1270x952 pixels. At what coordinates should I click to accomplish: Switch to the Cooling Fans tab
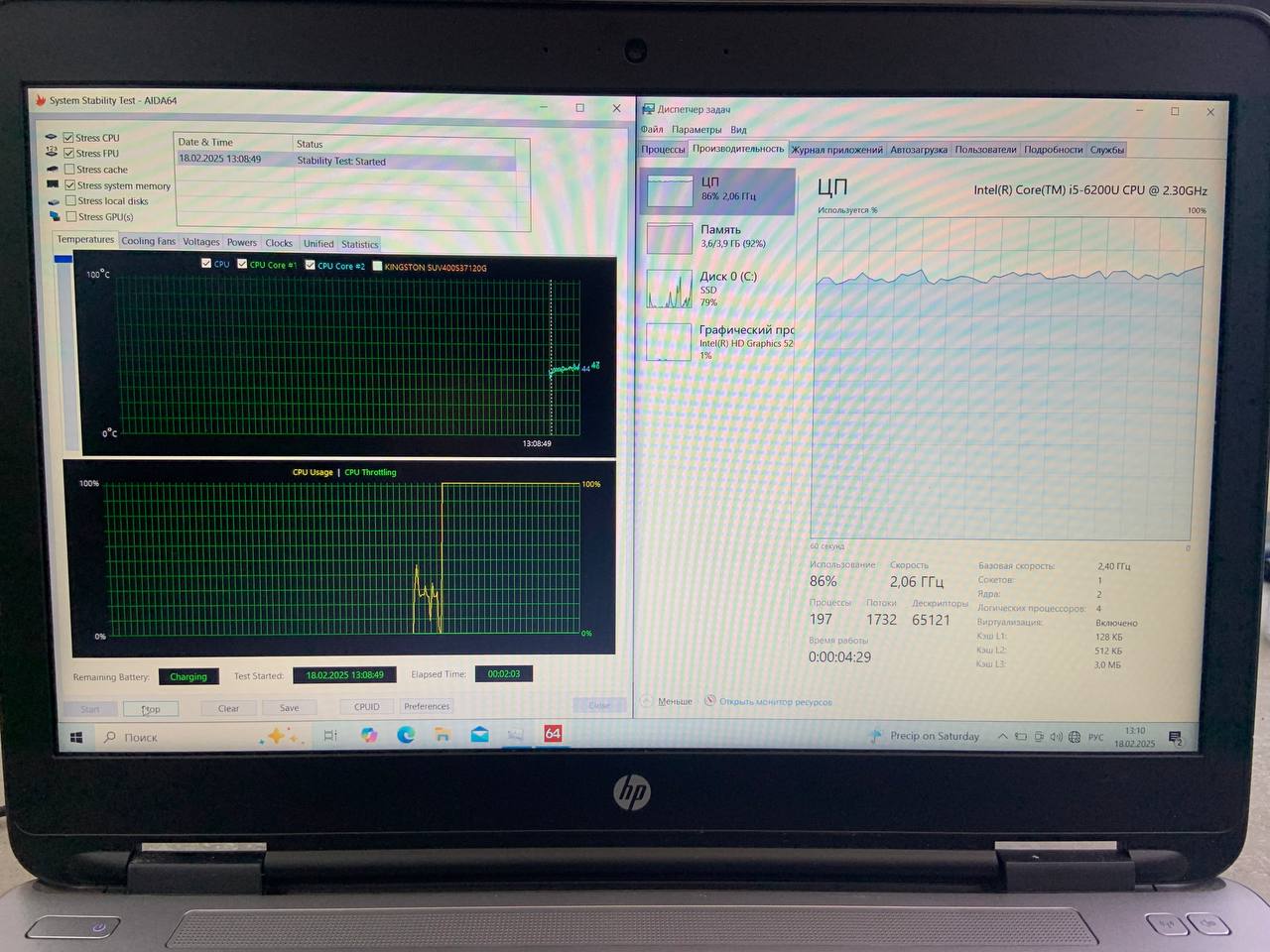coord(148,241)
